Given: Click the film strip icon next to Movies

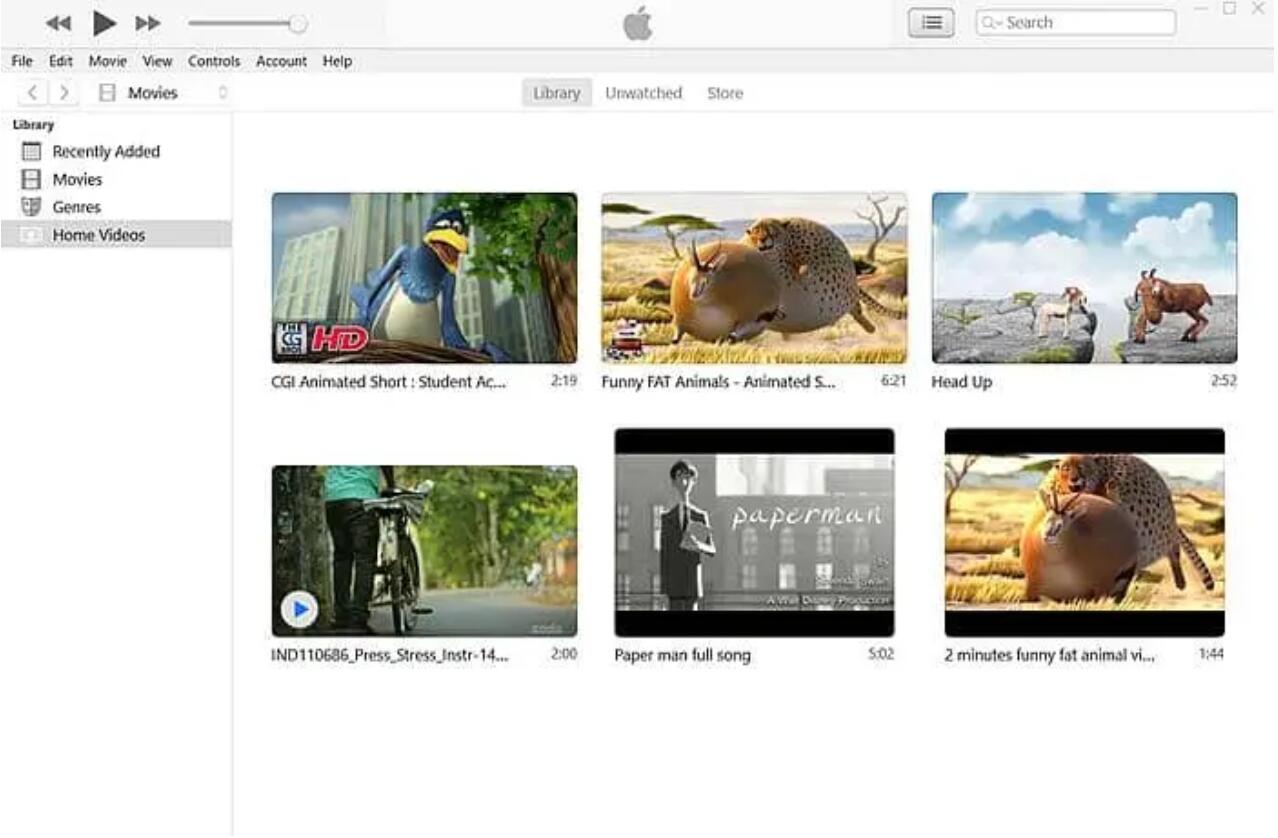Looking at the screenshot, I should pyautogui.click(x=32, y=179).
